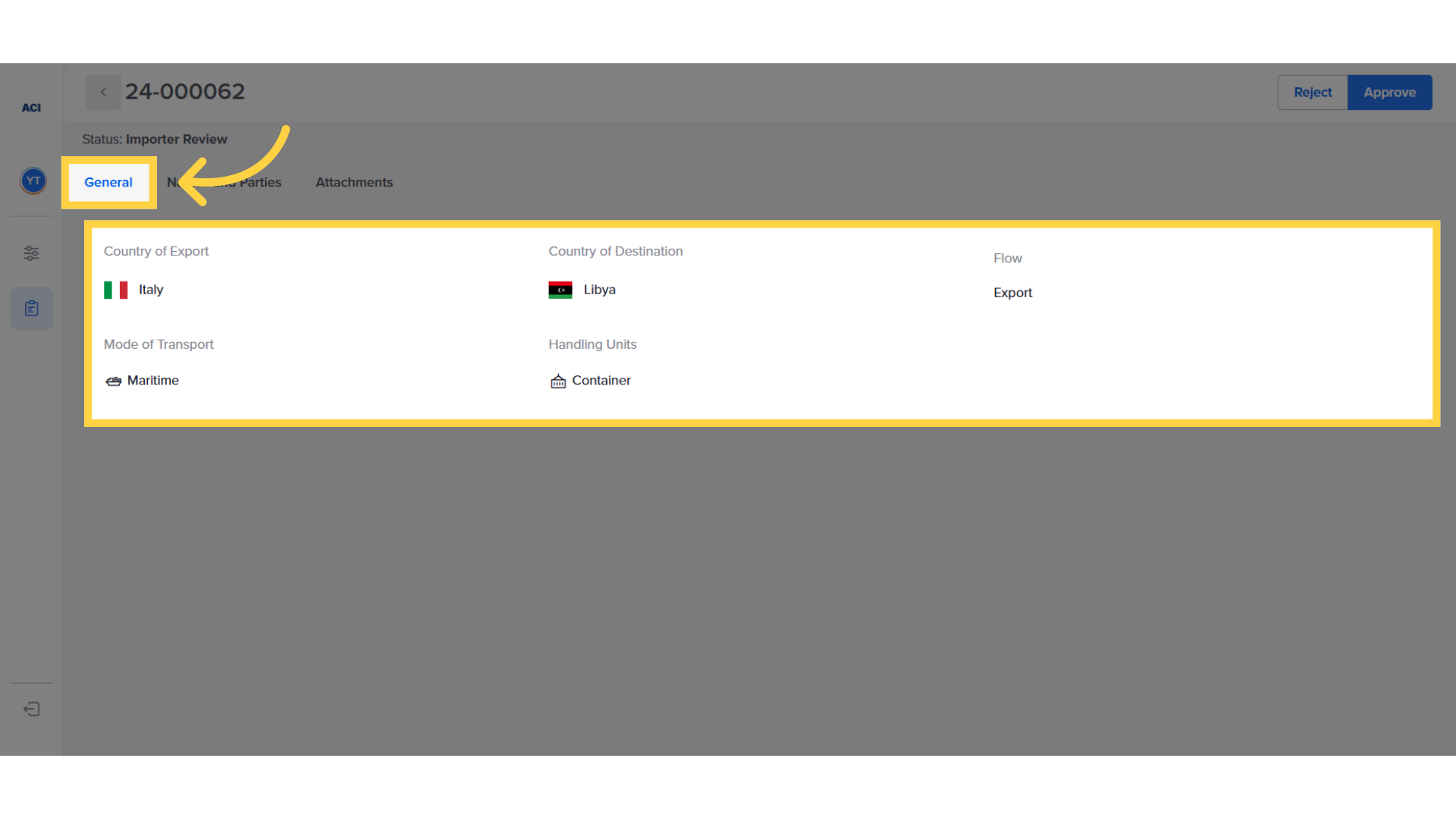Click the user avatar initials icon YT
Image resolution: width=1456 pixels, height=819 pixels.
pos(32,181)
